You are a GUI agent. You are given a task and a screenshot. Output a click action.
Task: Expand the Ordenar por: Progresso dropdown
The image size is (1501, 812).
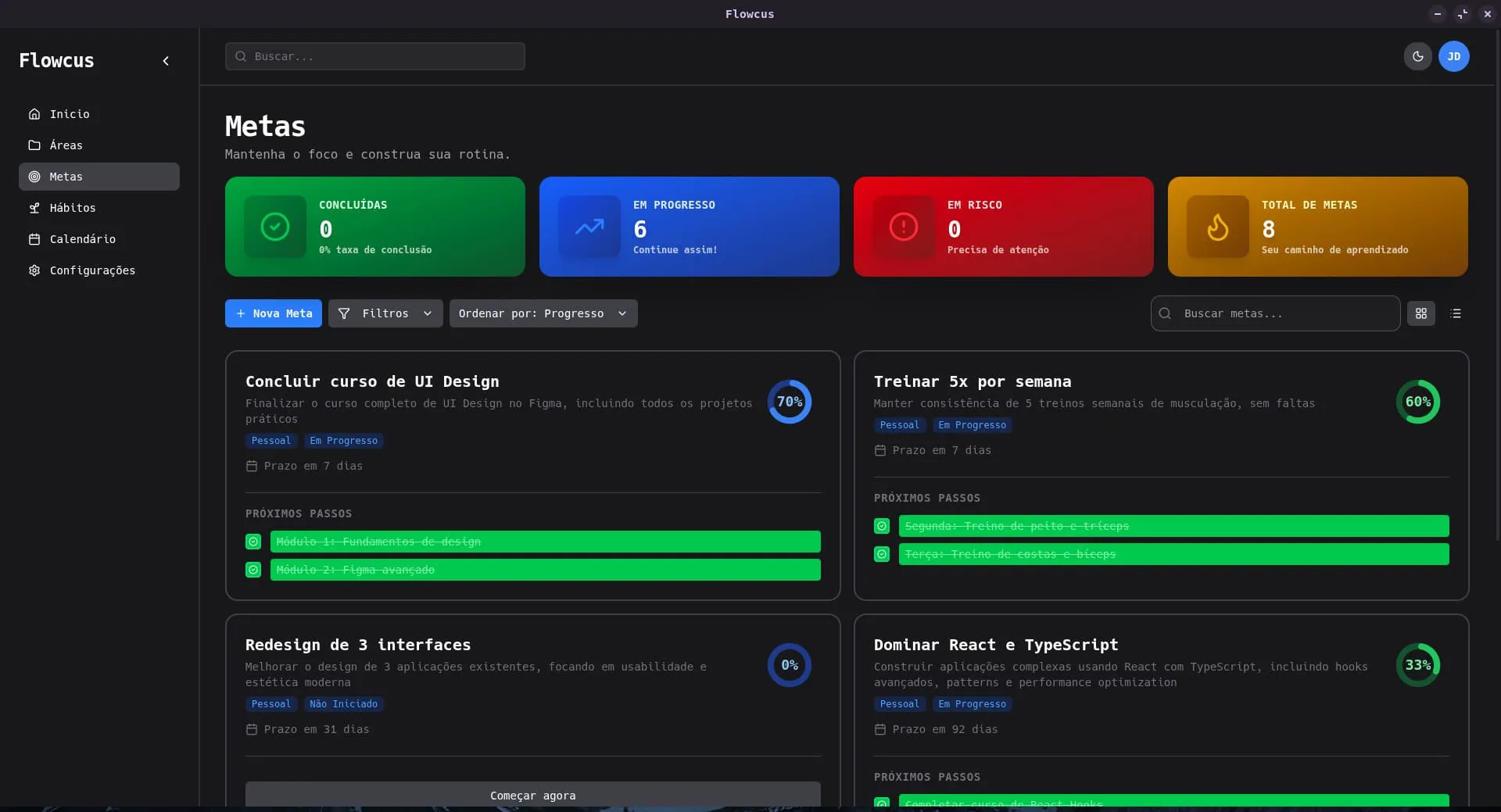click(x=543, y=313)
